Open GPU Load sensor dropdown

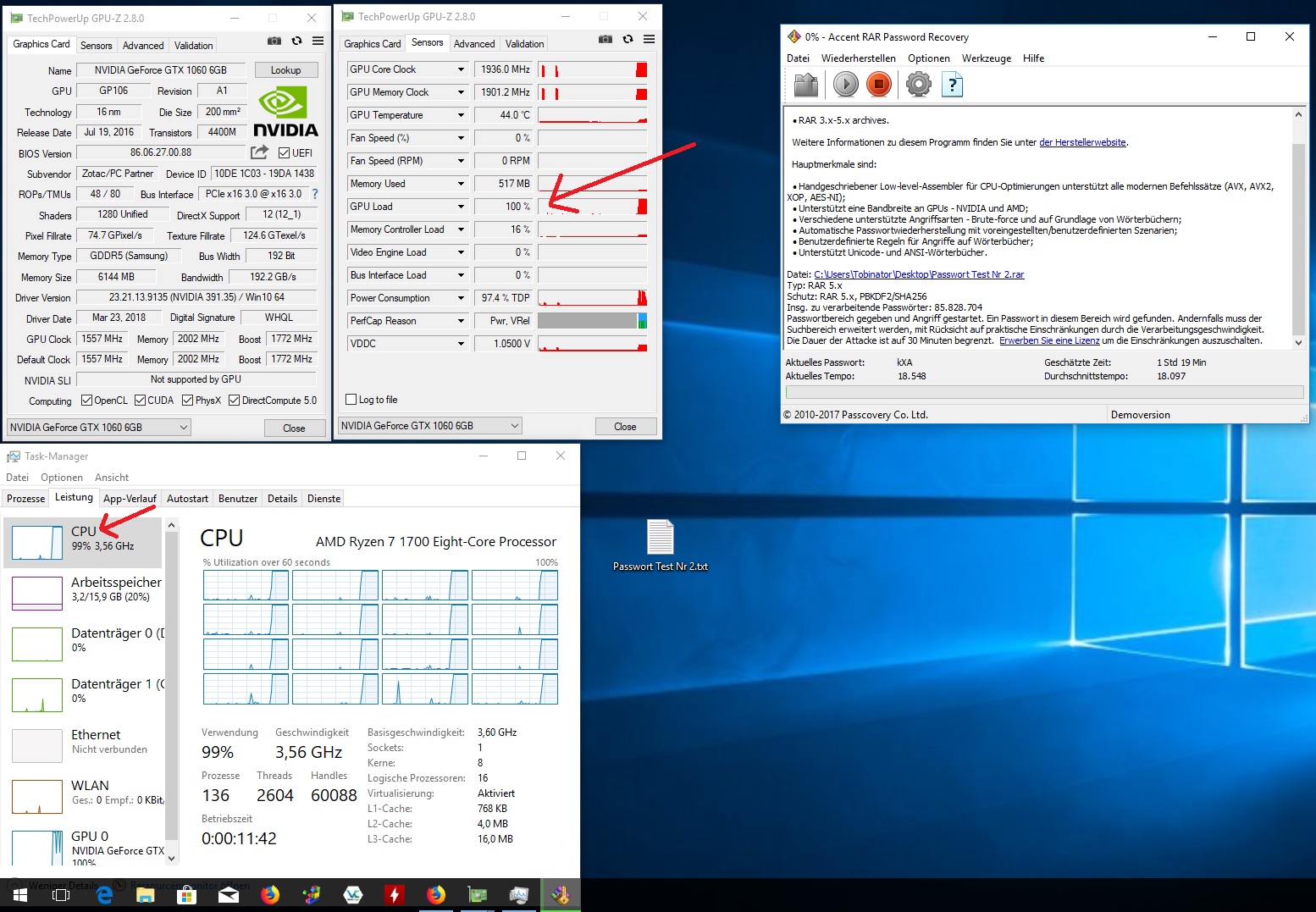(461, 207)
